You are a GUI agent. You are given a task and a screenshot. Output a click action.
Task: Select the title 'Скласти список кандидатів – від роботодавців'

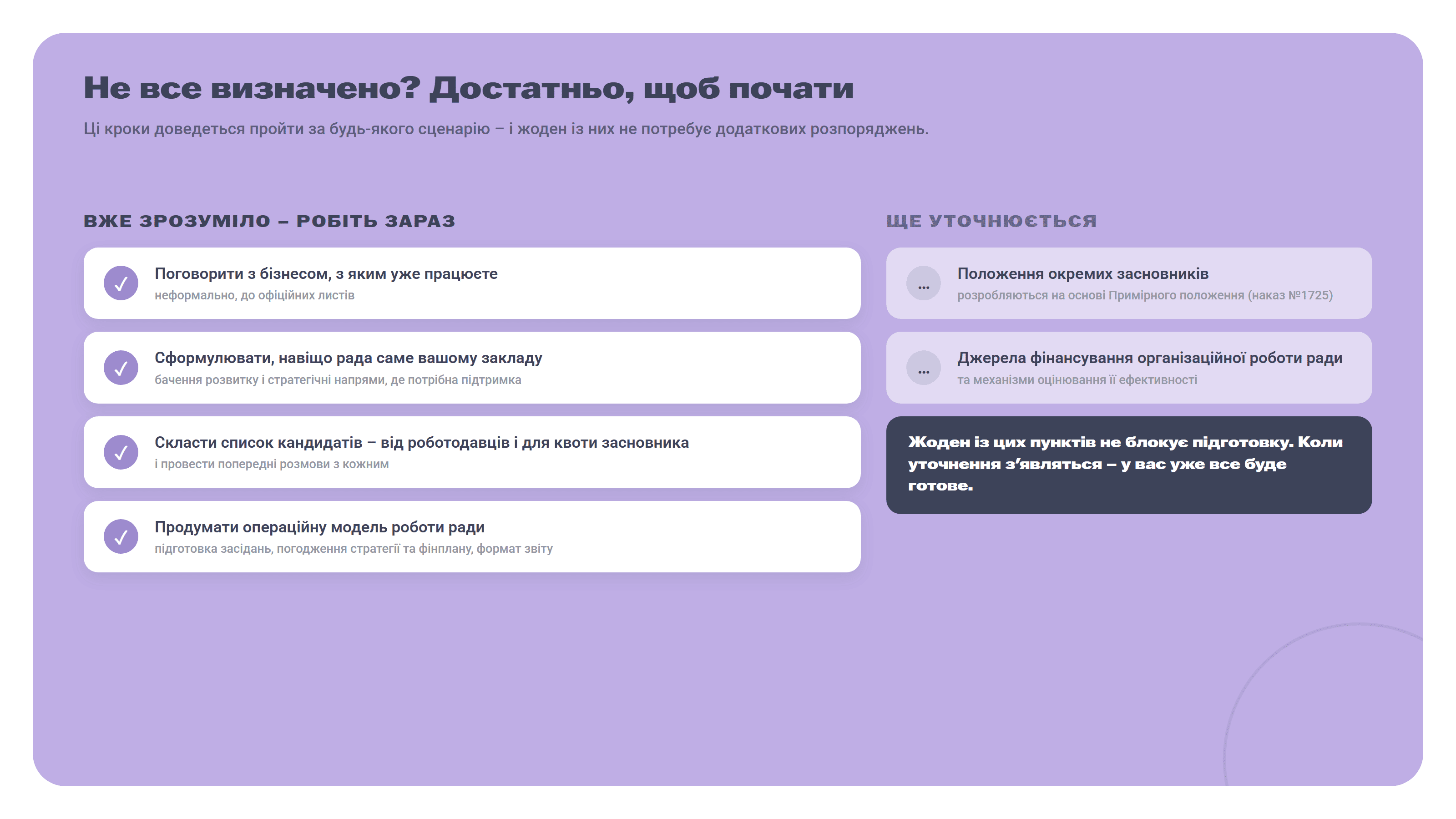pos(422,443)
